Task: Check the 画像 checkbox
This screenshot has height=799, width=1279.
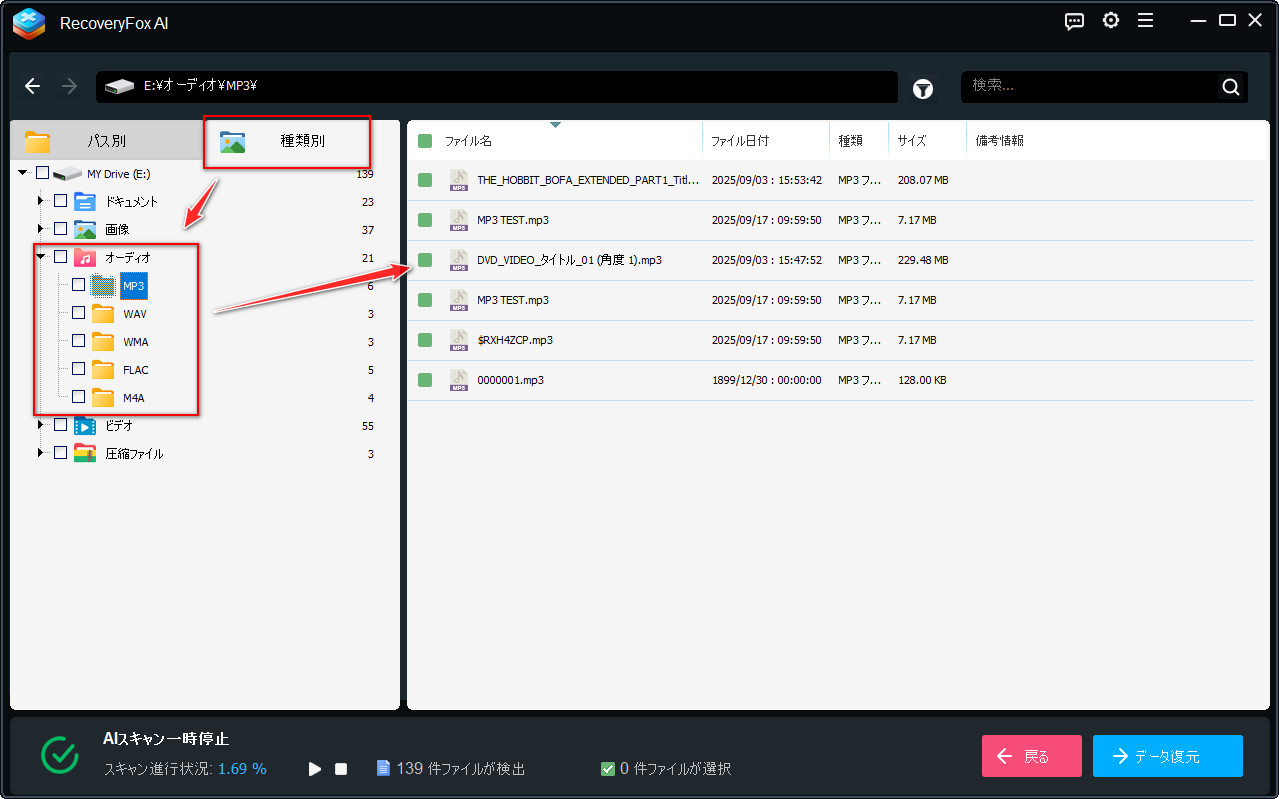Action: (x=60, y=229)
